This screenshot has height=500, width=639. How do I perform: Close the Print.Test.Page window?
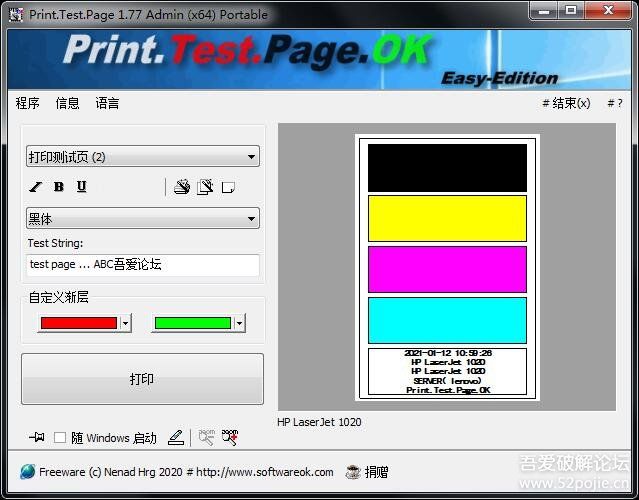[x=608, y=11]
